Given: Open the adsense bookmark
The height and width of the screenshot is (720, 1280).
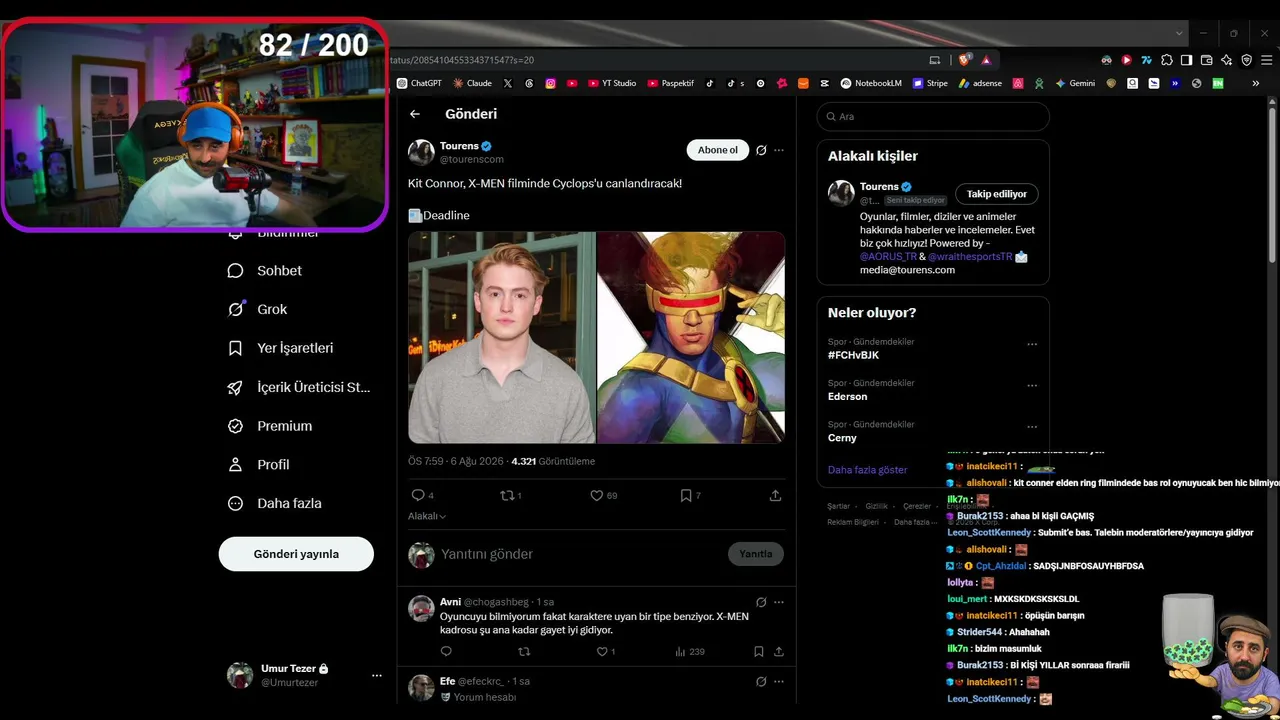Looking at the screenshot, I should pyautogui.click(x=981, y=84).
